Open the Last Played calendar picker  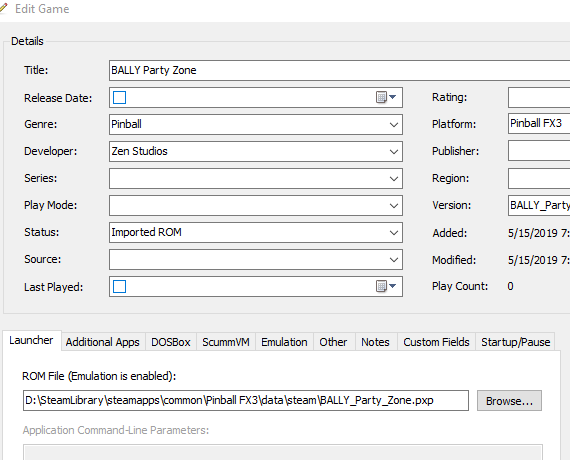coord(386,287)
